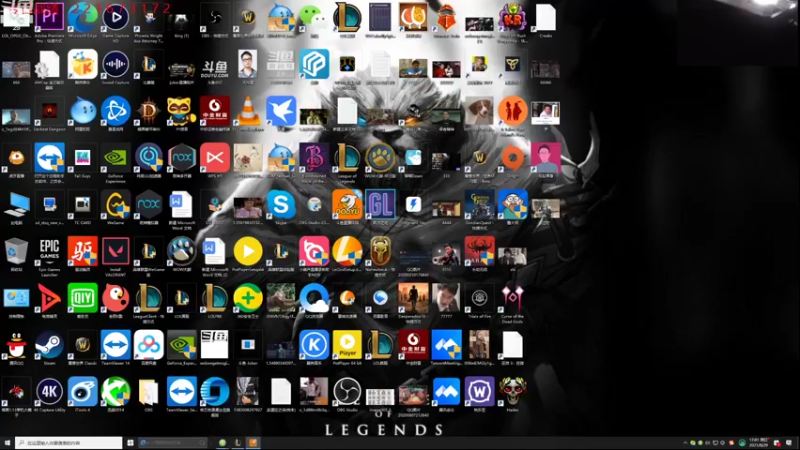The height and width of the screenshot is (450, 800).
Task: Open the green 360 security plus icon
Action: click(x=248, y=298)
